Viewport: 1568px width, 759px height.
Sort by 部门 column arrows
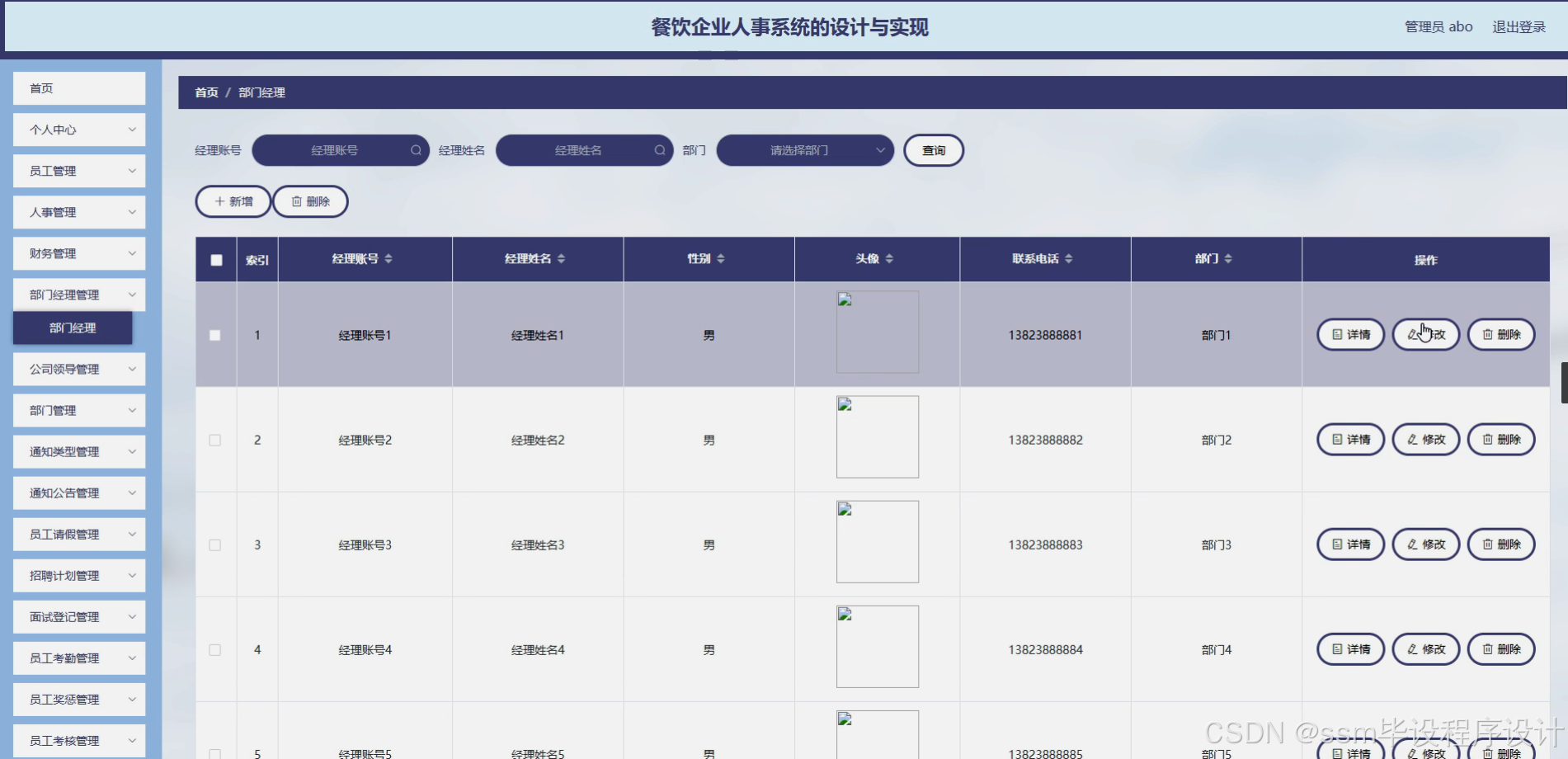click(1228, 259)
